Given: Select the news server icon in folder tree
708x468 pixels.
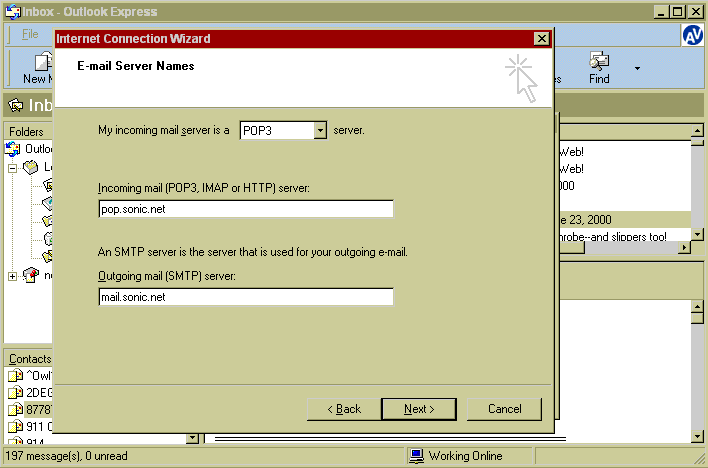Looking at the screenshot, I should coord(30,275).
